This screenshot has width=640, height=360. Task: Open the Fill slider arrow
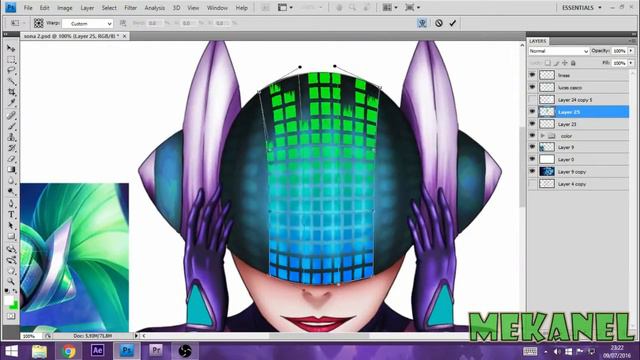pos(631,63)
